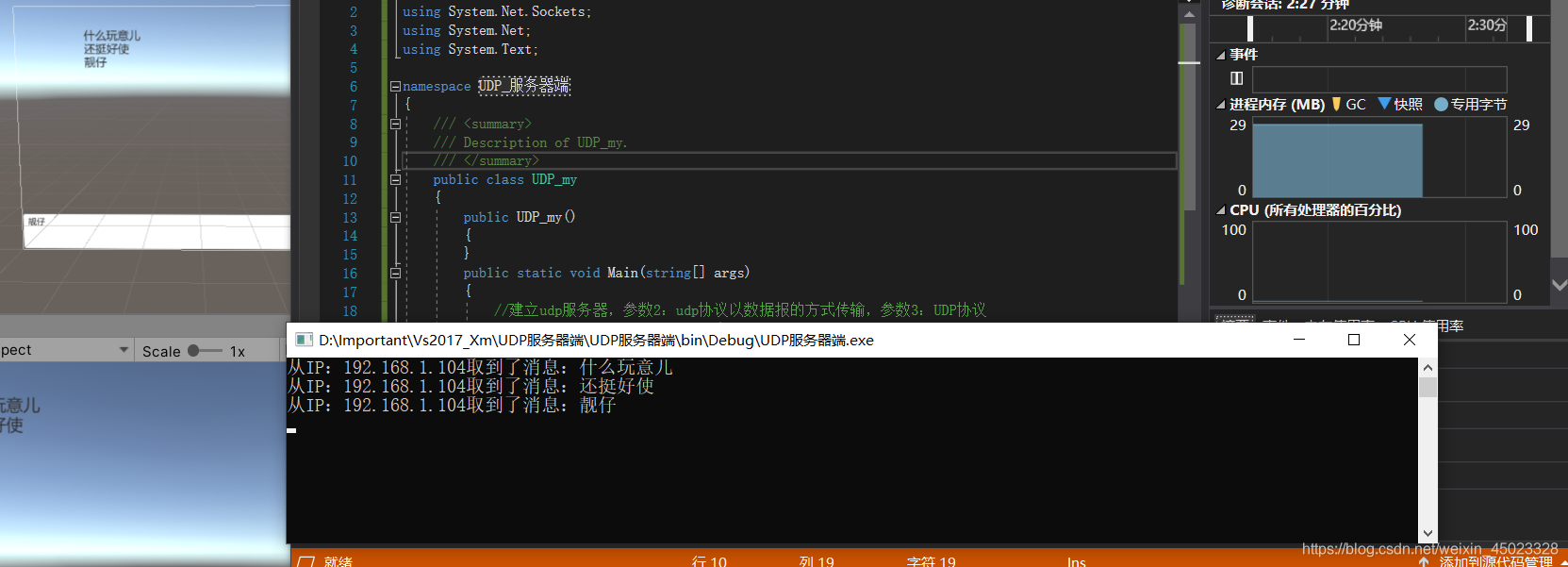Click the code editor scrollbar's up arrow
Viewport: 1568px width, 567px height.
(1189, 14)
